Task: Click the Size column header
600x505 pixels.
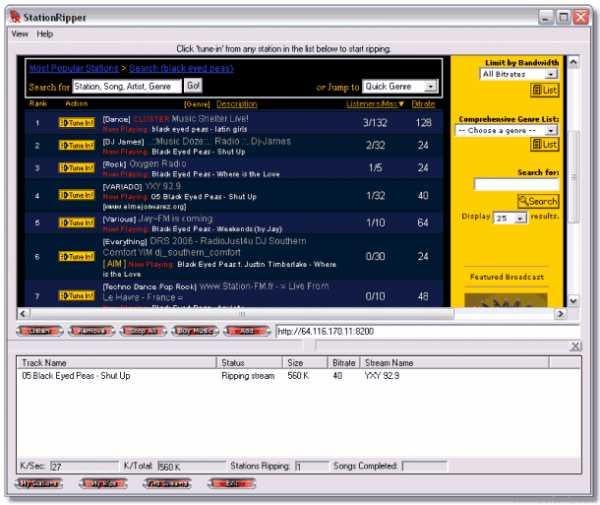Action: 305,362
